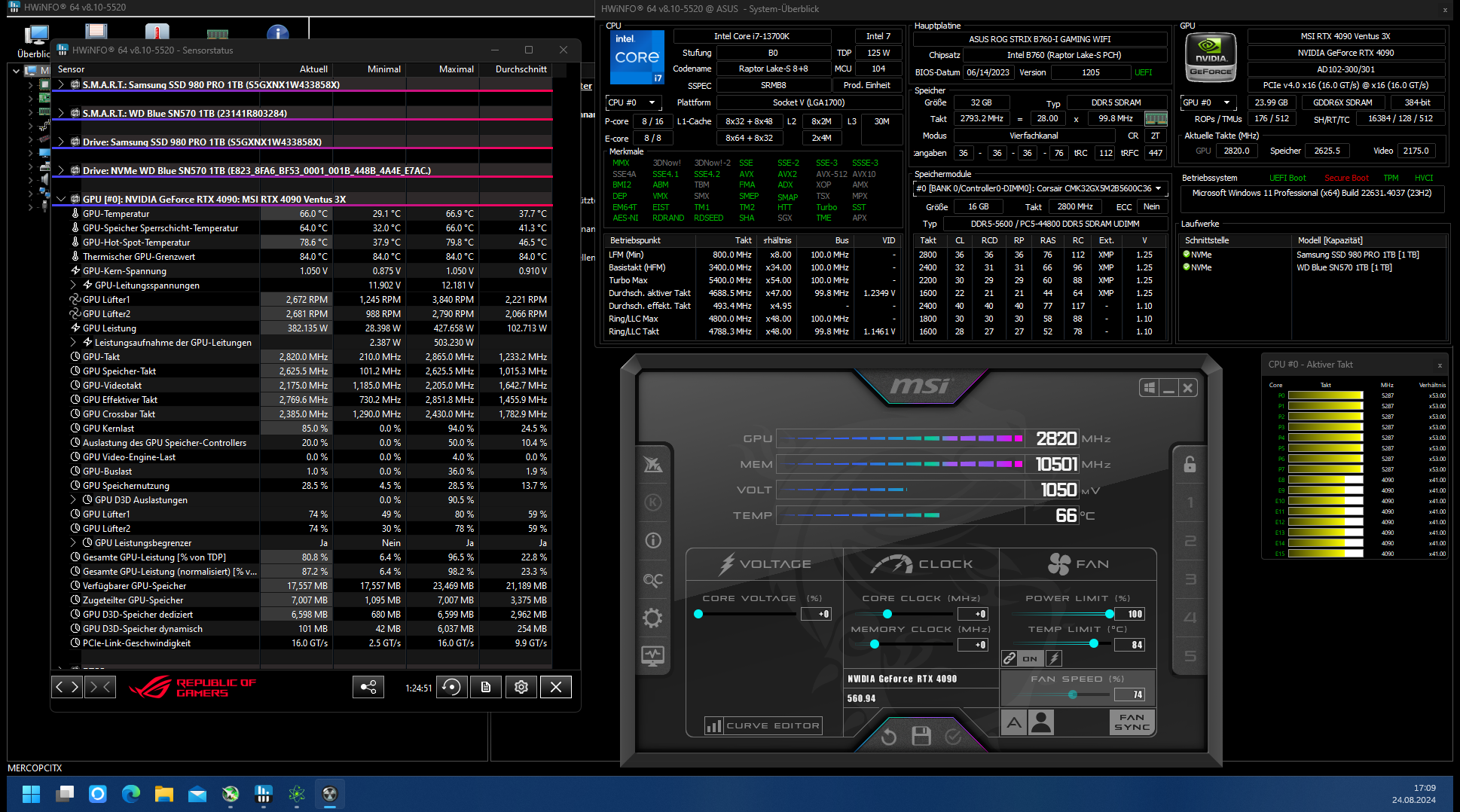Adjust the Core Clock slider handle
The image size is (1460, 812).
click(x=887, y=614)
